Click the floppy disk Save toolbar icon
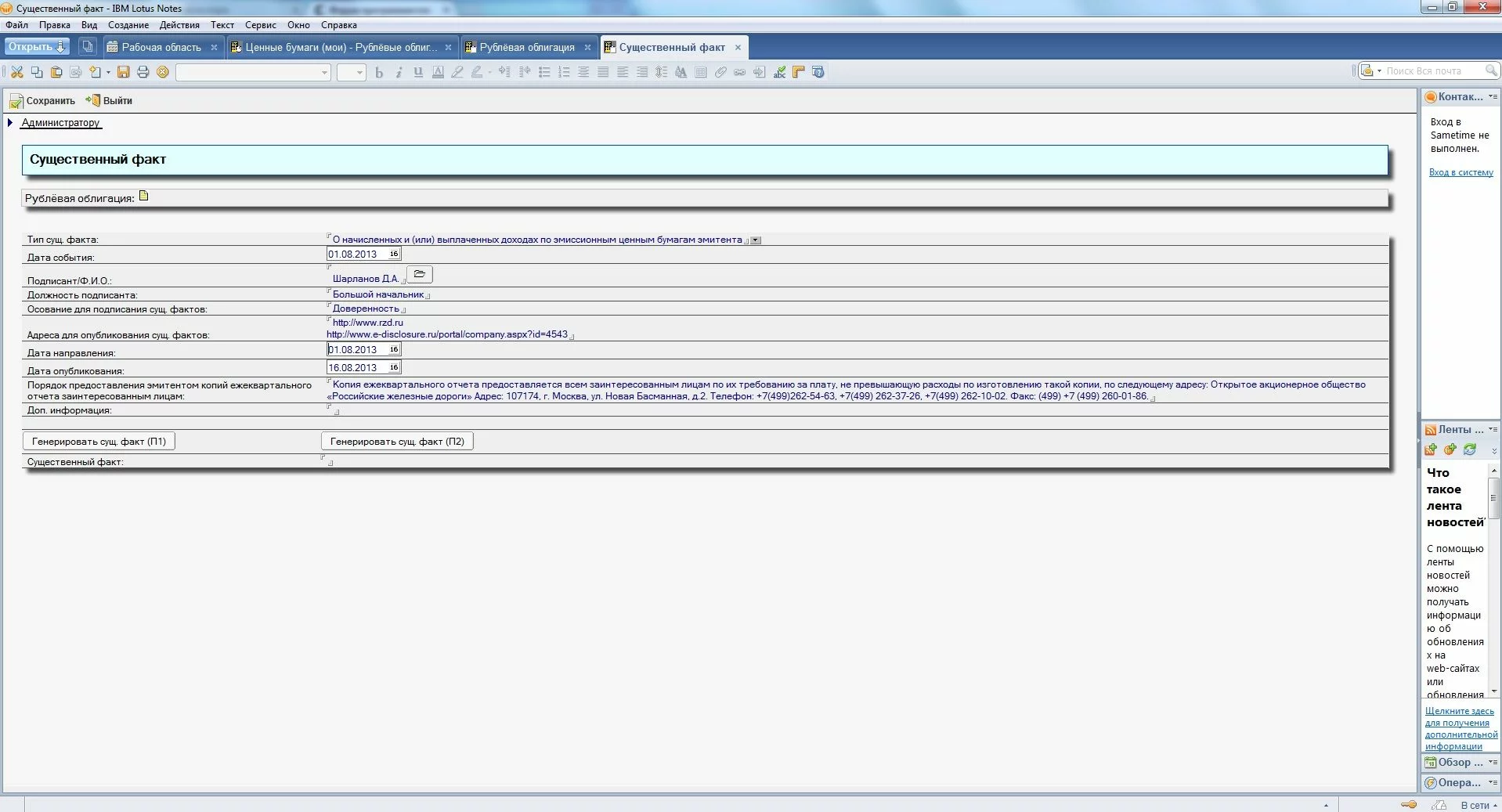1502x812 pixels. 123,72
